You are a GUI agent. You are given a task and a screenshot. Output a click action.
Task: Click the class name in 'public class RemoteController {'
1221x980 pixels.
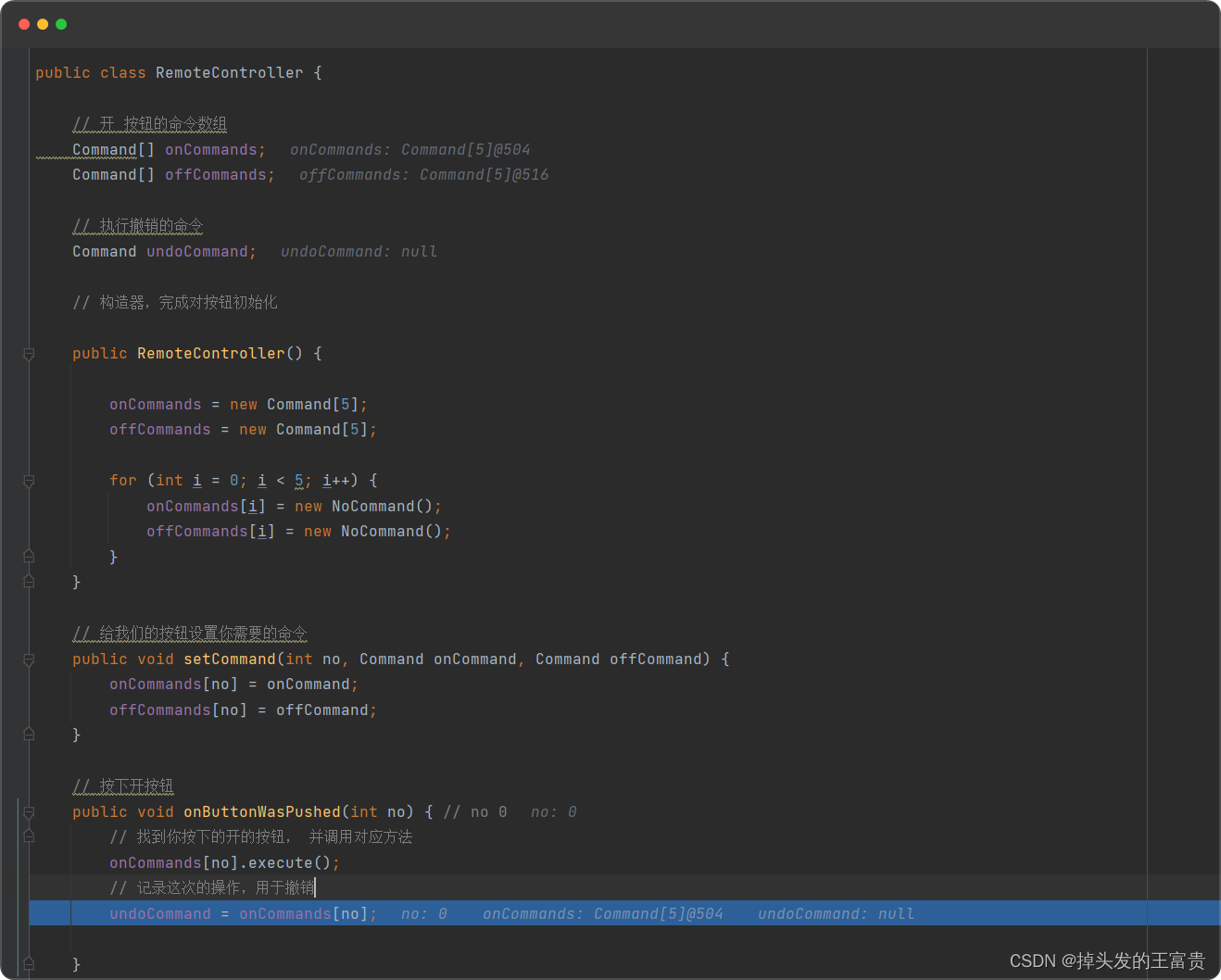point(230,72)
